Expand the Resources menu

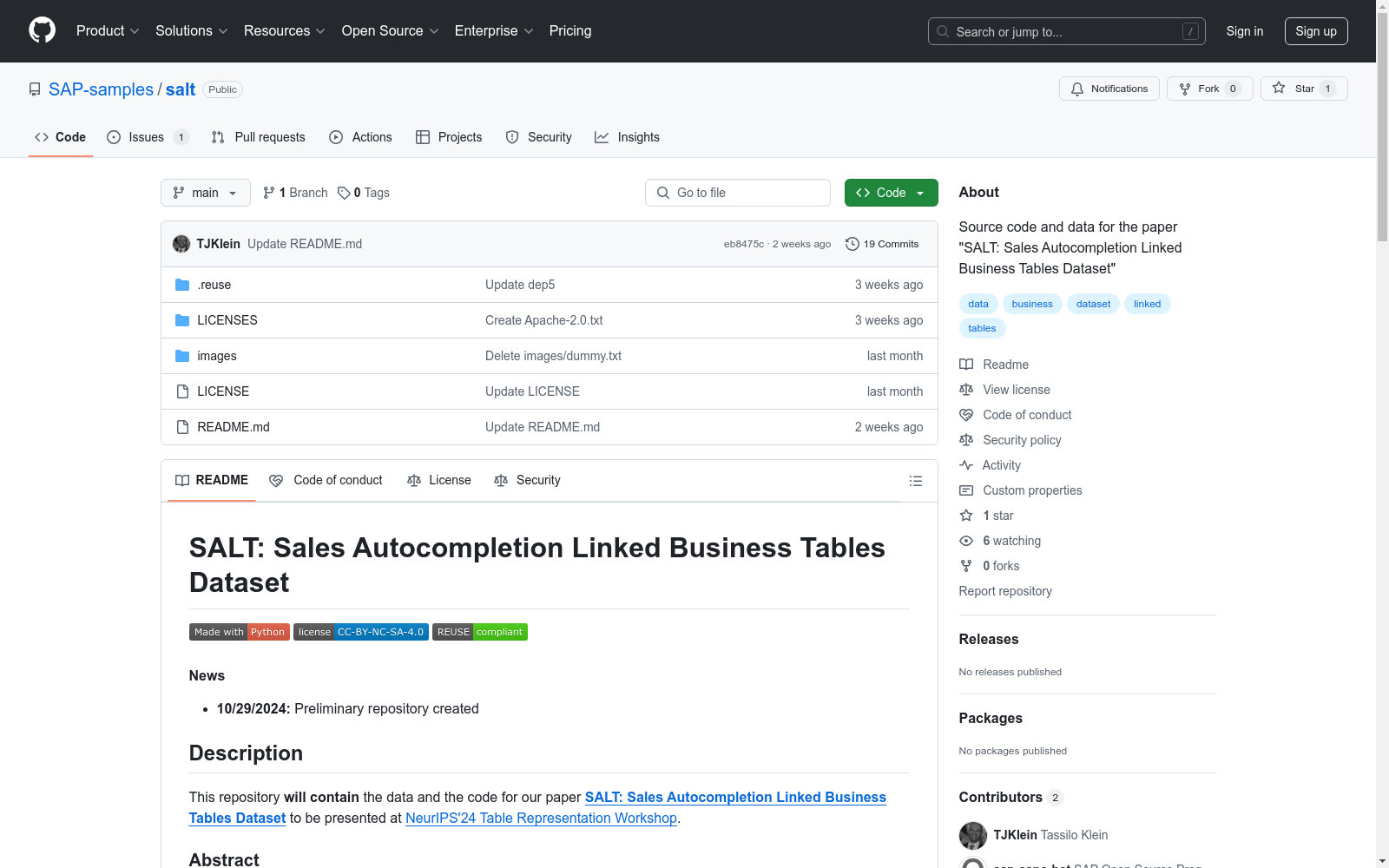(x=285, y=30)
